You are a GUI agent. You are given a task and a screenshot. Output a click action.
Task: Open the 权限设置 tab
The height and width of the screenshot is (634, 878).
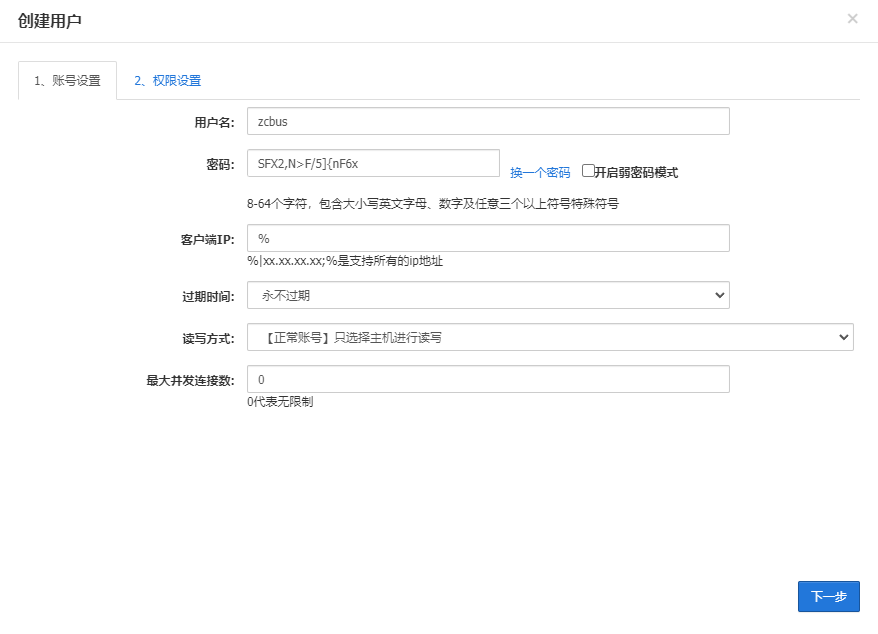pos(167,81)
